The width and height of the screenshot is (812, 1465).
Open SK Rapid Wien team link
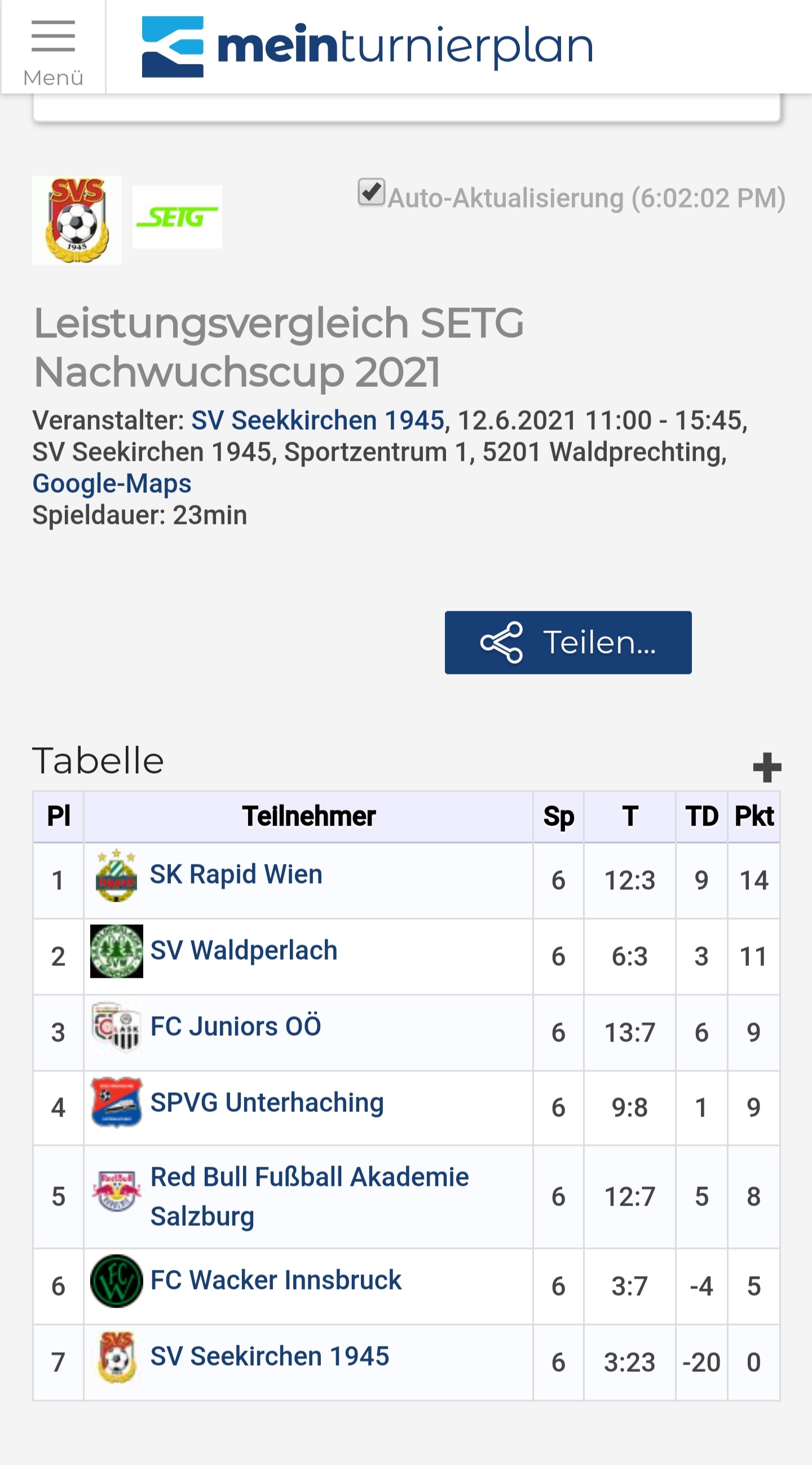click(236, 874)
